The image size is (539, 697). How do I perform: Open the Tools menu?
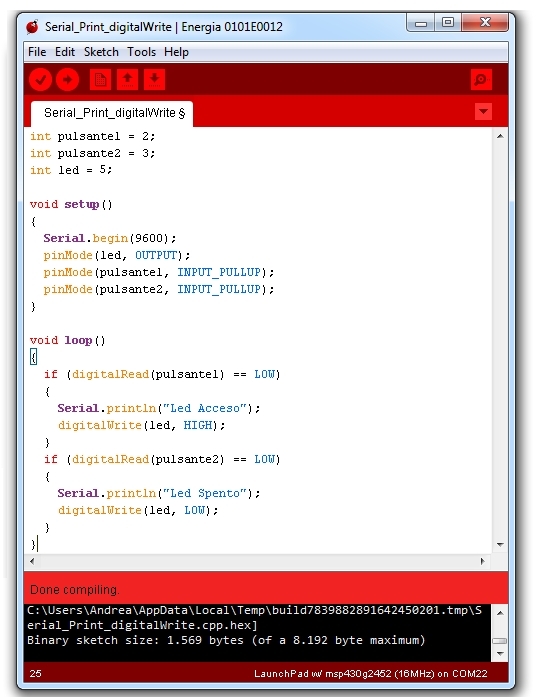(x=141, y=52)
